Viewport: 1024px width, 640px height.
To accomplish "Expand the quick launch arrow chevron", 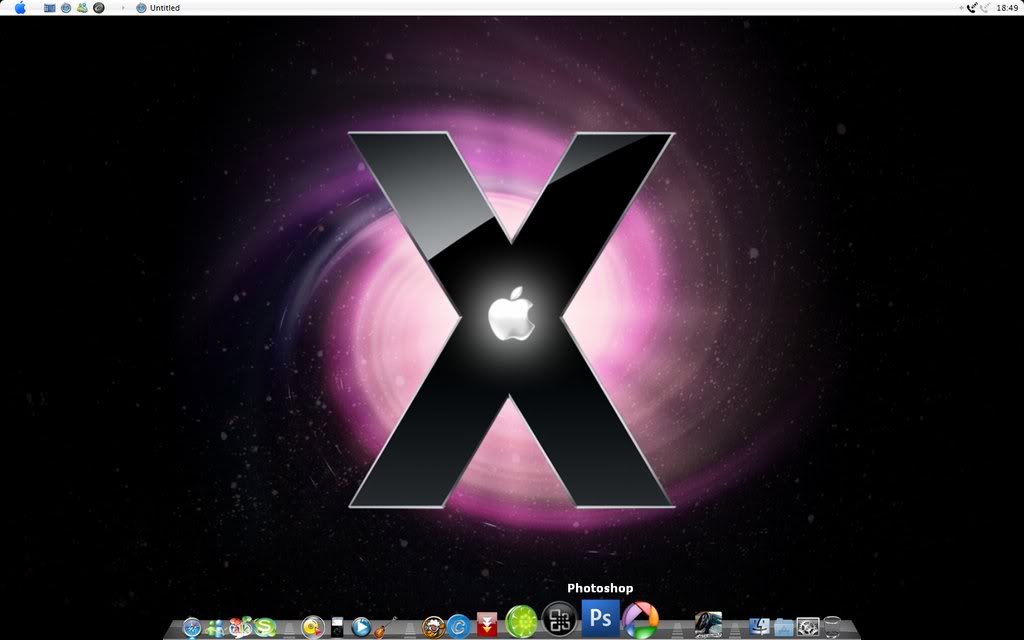I will point(123,8).
